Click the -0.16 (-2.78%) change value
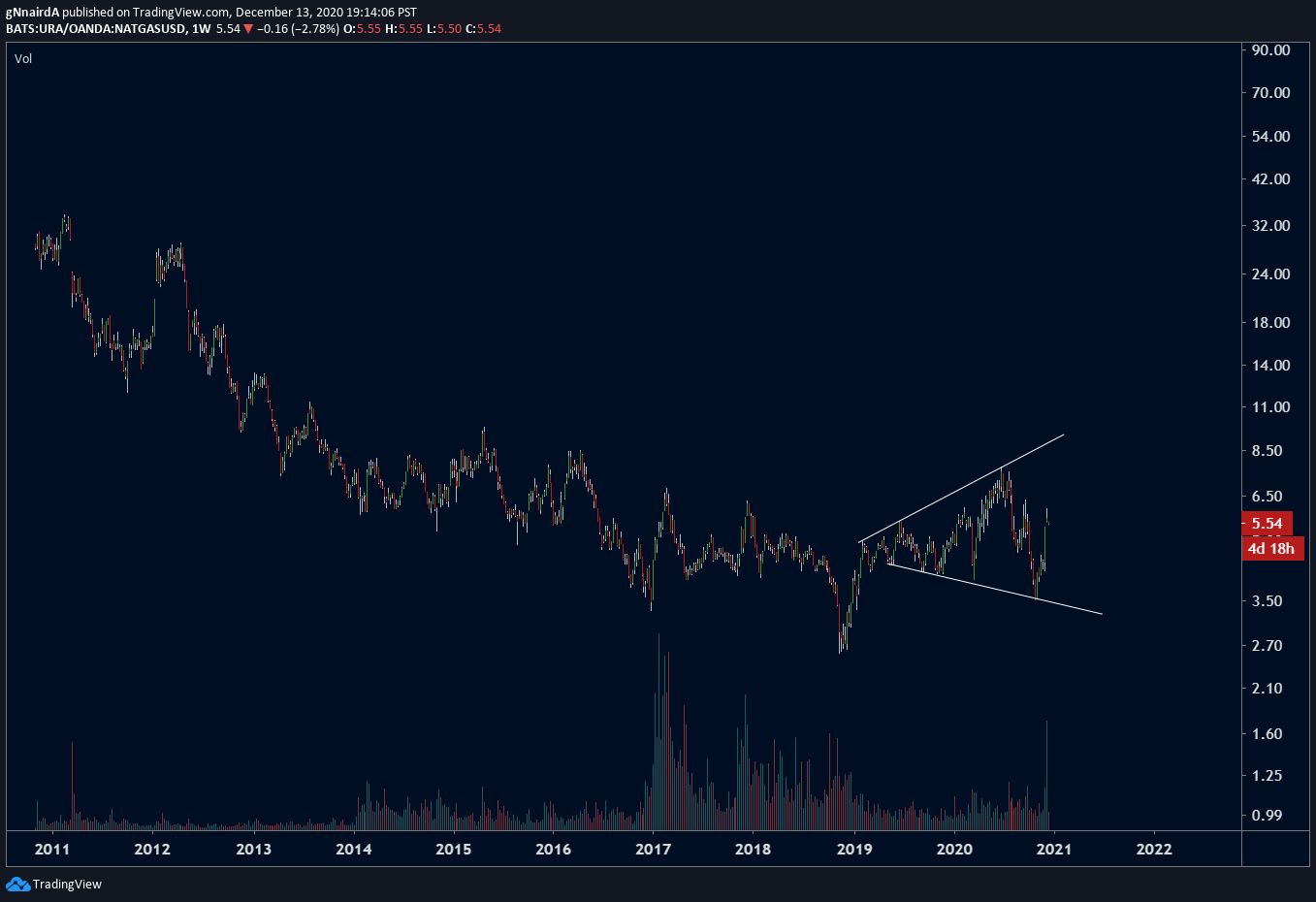This screenshot has width=1316, height=902. click(300, 29)
